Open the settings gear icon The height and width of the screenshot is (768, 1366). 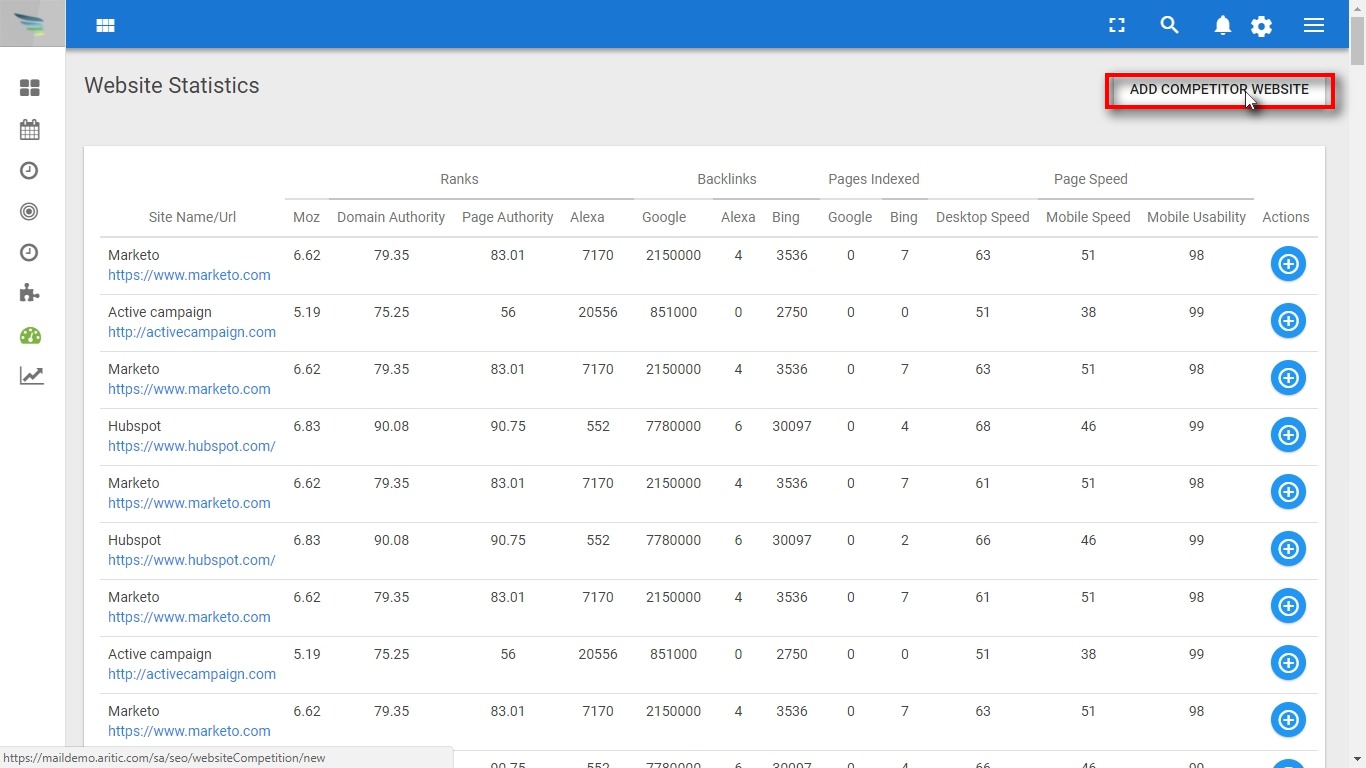coord(1262,26)
